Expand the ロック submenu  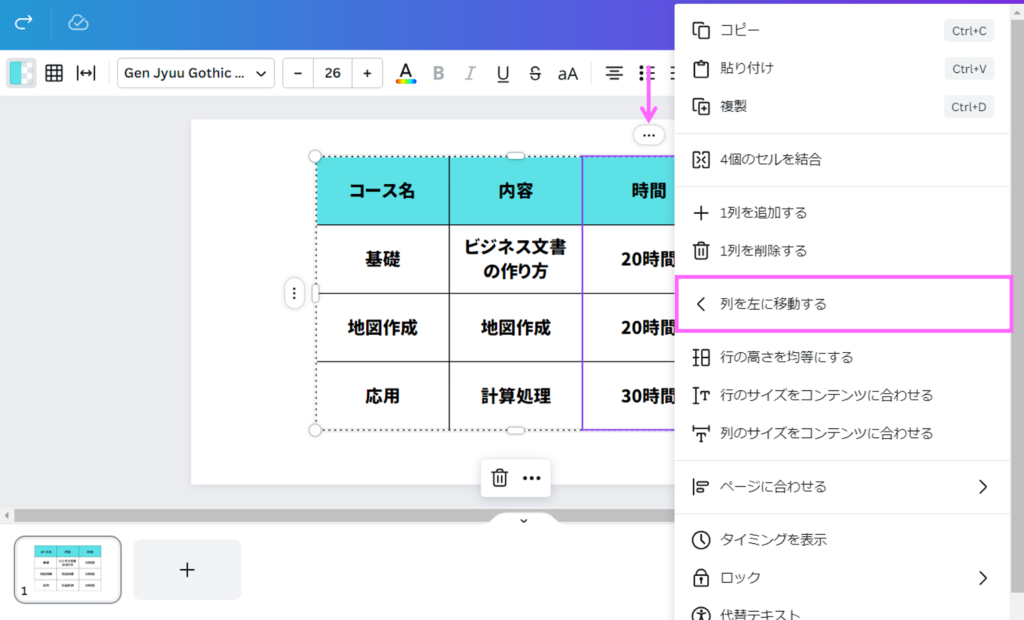coord(982,578)
